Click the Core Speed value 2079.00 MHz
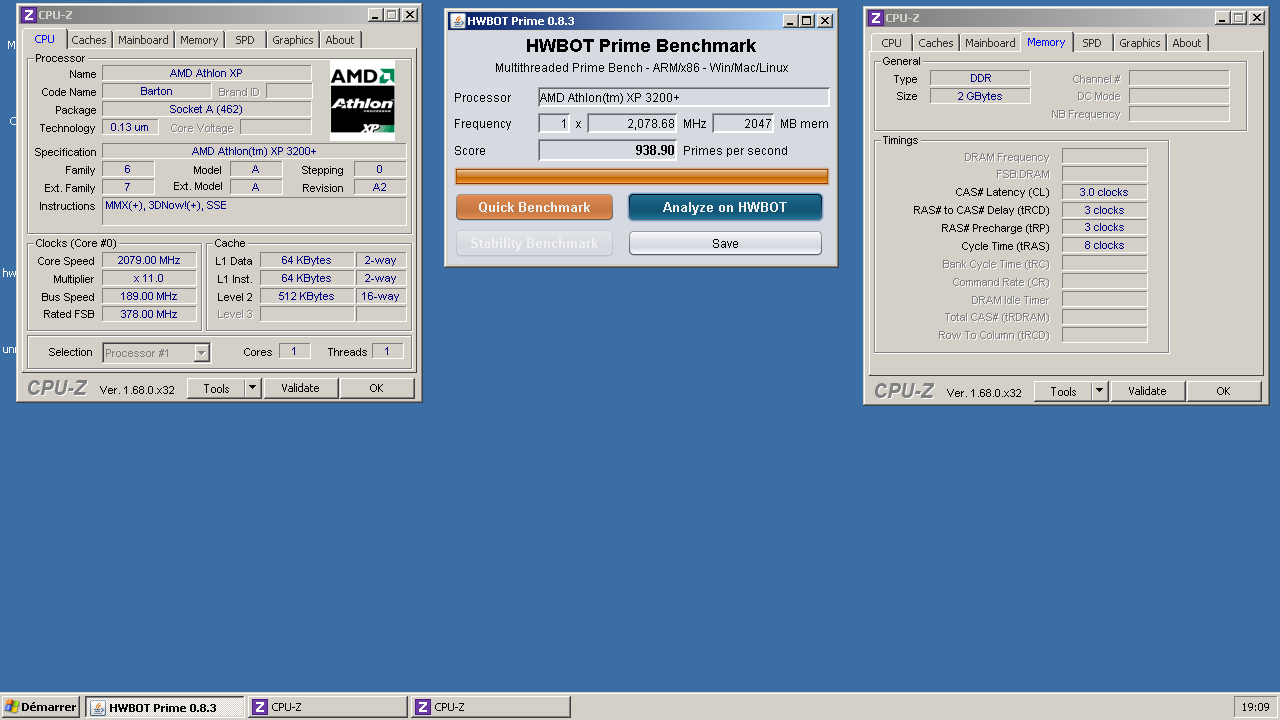This screenshot has width=1280, height=720. (x=148, y=260)
